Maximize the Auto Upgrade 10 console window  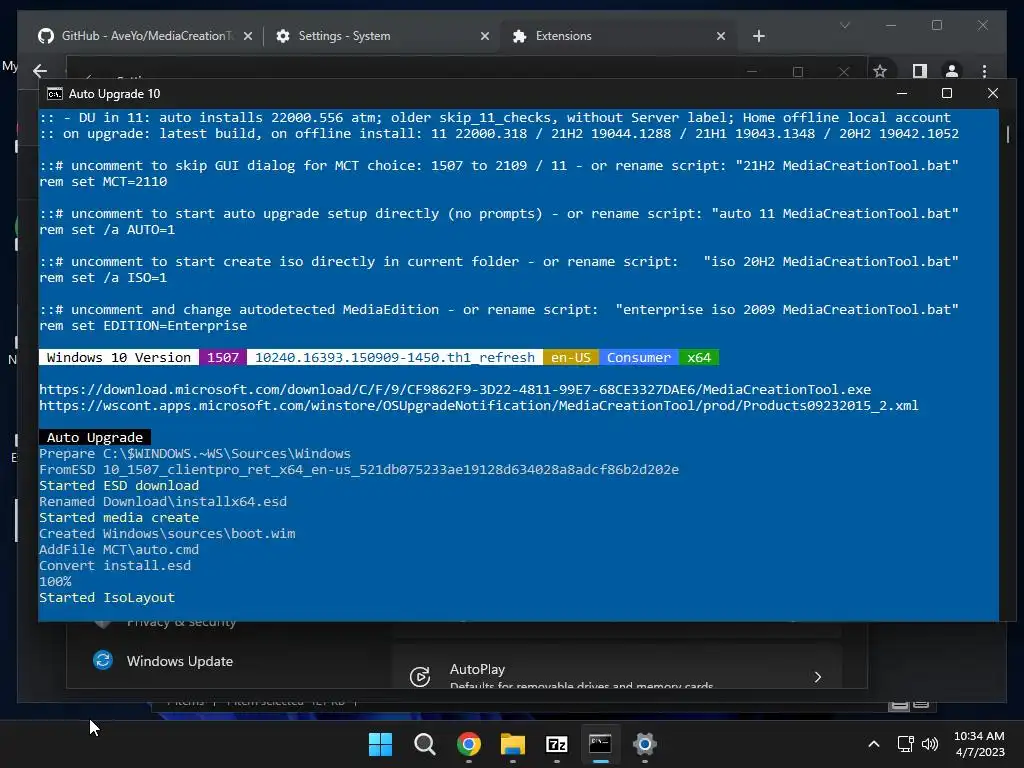point(947,93)
